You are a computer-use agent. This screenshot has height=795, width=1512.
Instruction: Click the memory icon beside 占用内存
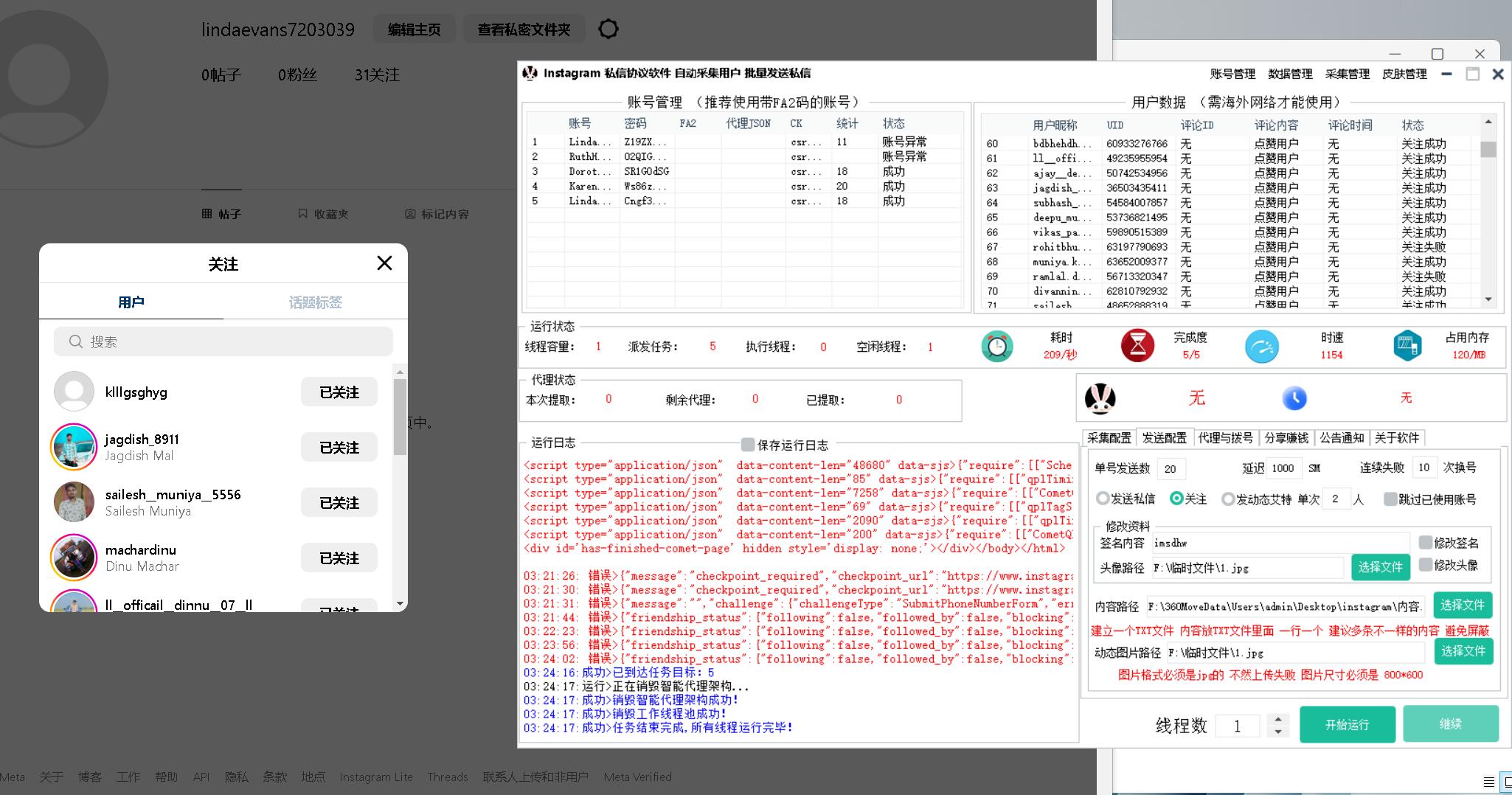tap(1407, 346)
